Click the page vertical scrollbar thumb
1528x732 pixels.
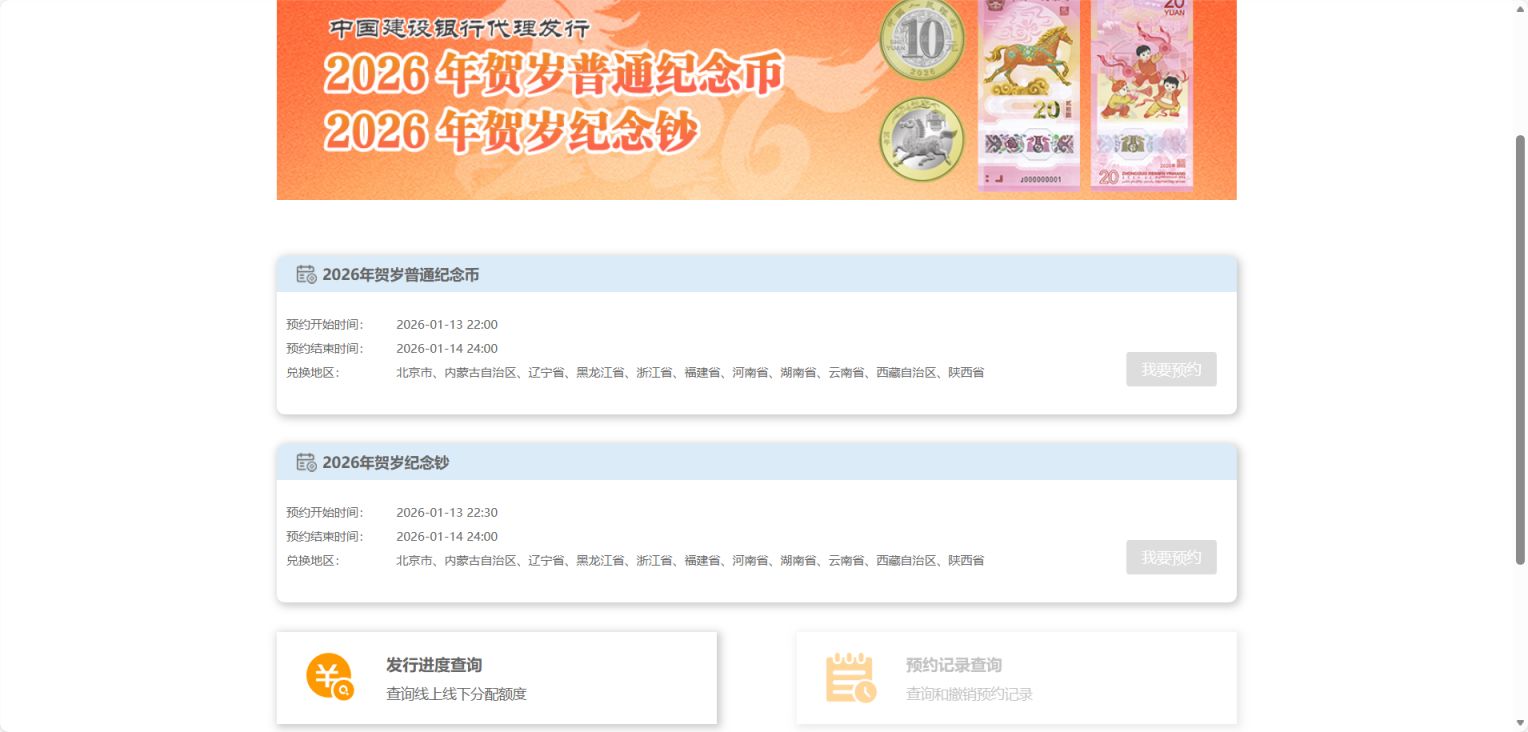(1521, 350)
